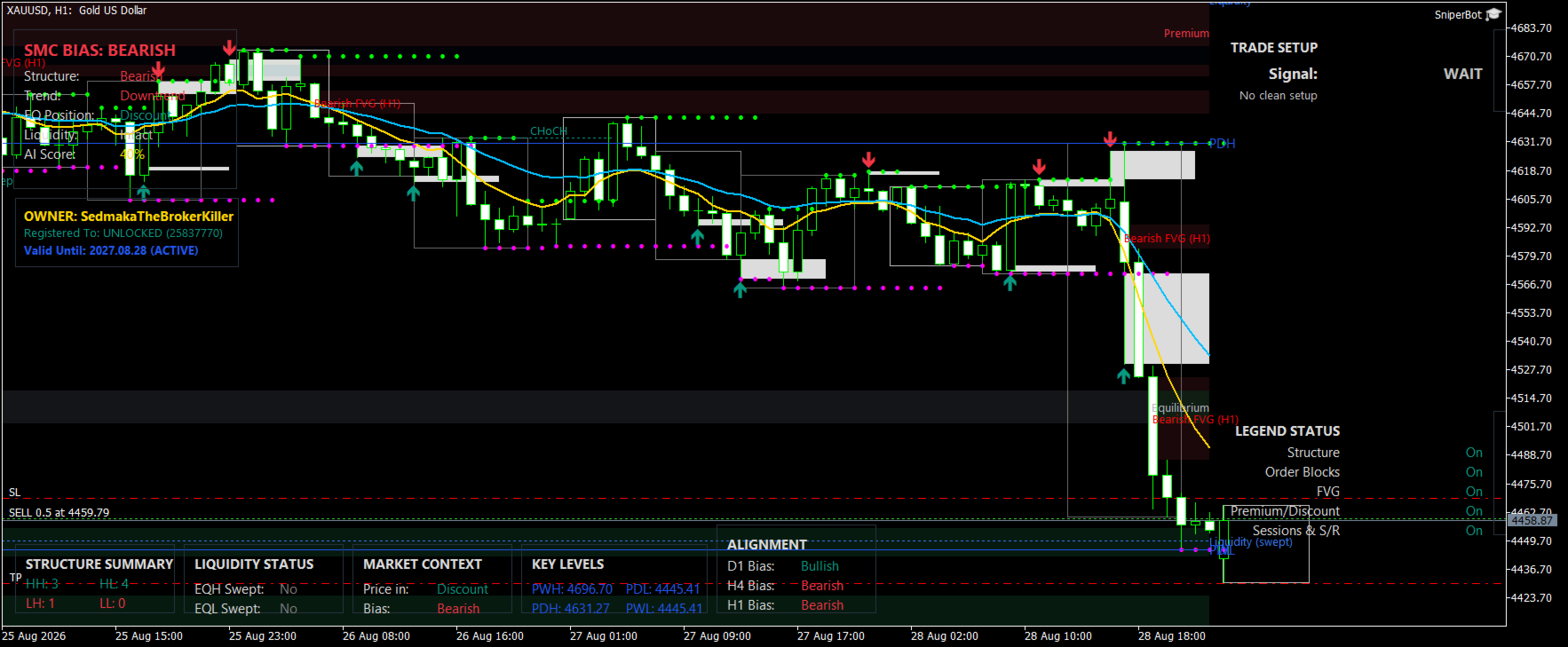The height and width of the screenshot is (647, 1568).
Task: Click OWNER: SedmakaTheBrokerKiller label
Action: click(129, 217)
